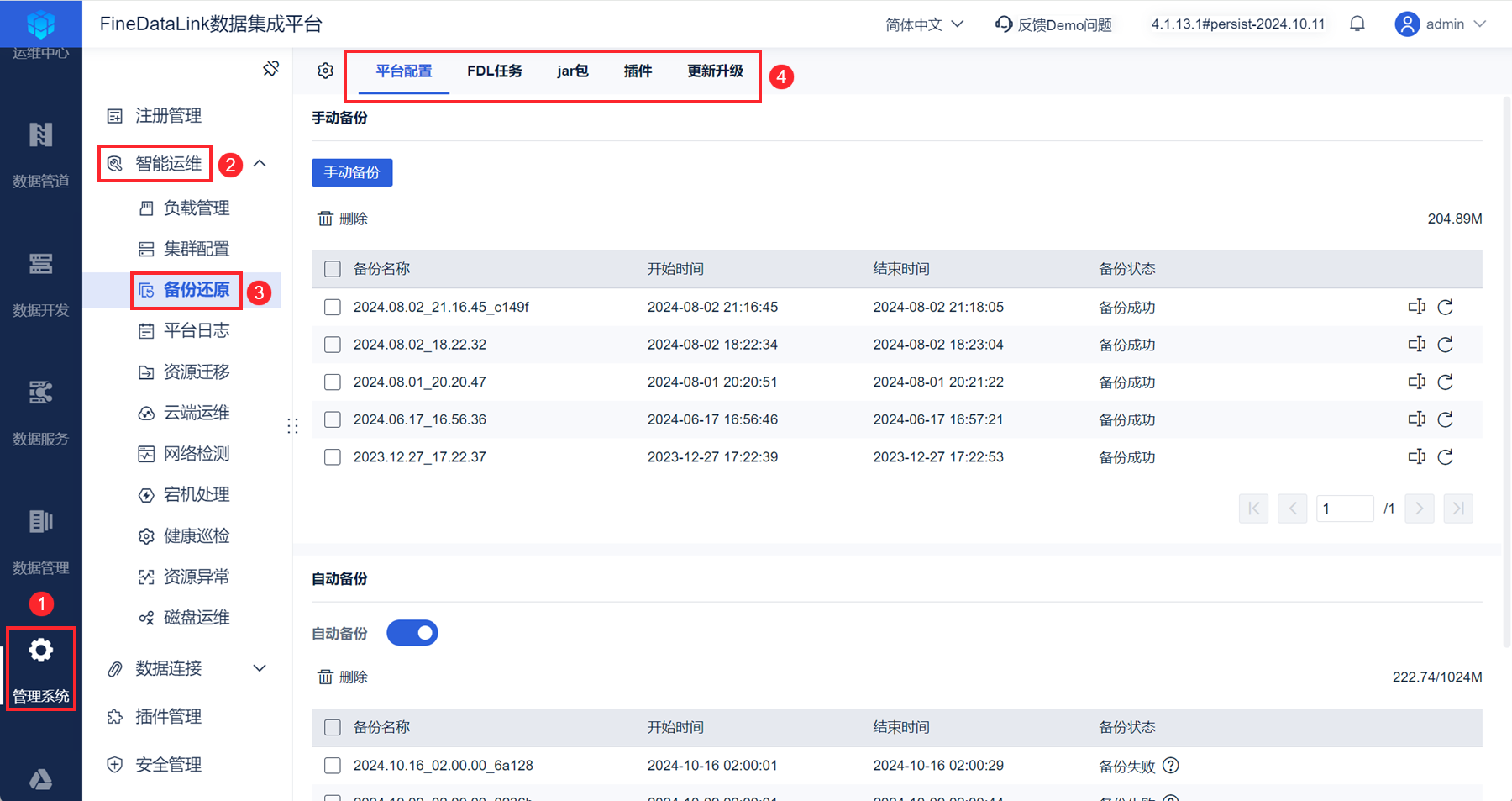This screenshot has height=801, width=1512.
Task: Check backup 2024.06.17_16.56.36
Action: click(x=333, y=419)
